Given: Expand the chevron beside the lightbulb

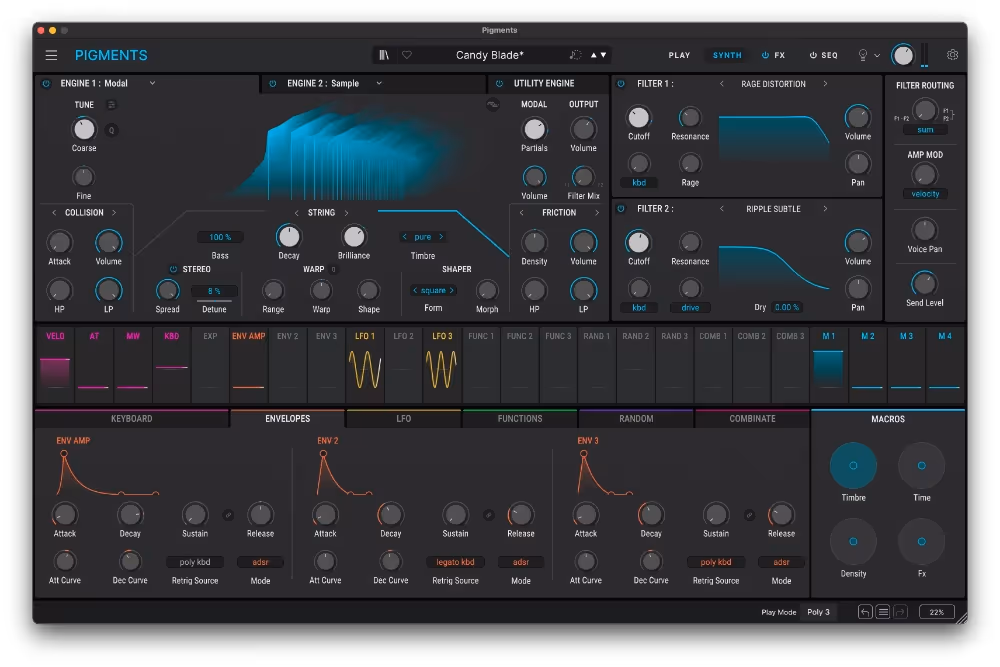Looking at the screenshot, I should tap(877, 55).
